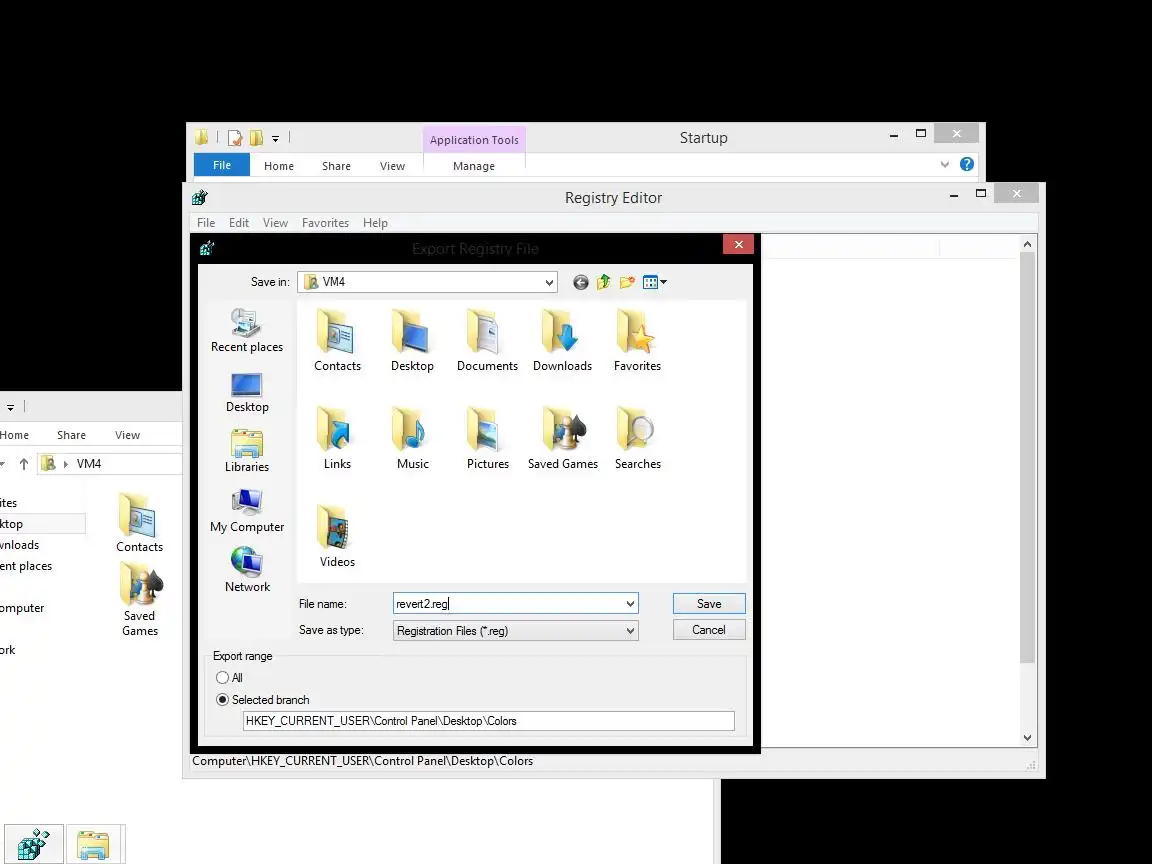
Task: Open the Desktop folder in the dialog file list
Action: tap(412, 340)
